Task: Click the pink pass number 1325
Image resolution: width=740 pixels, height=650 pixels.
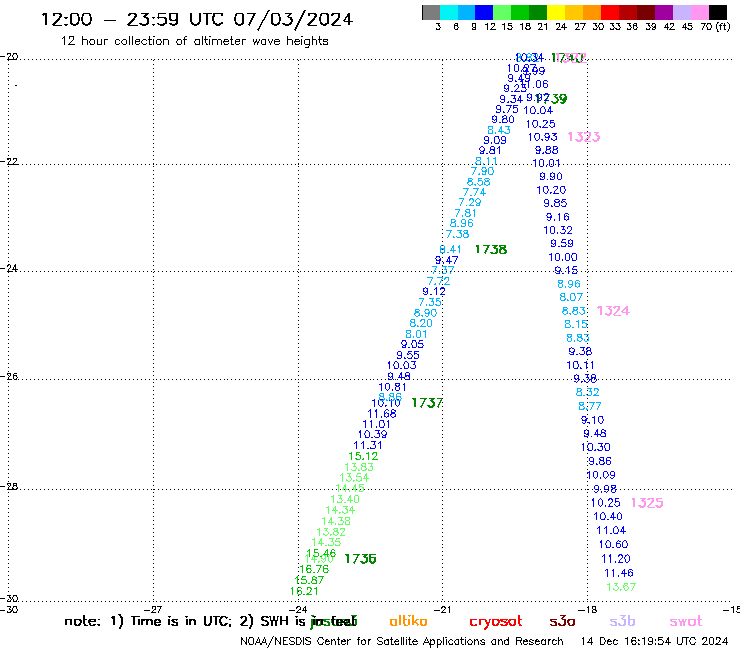Action: tap(647, 503)
